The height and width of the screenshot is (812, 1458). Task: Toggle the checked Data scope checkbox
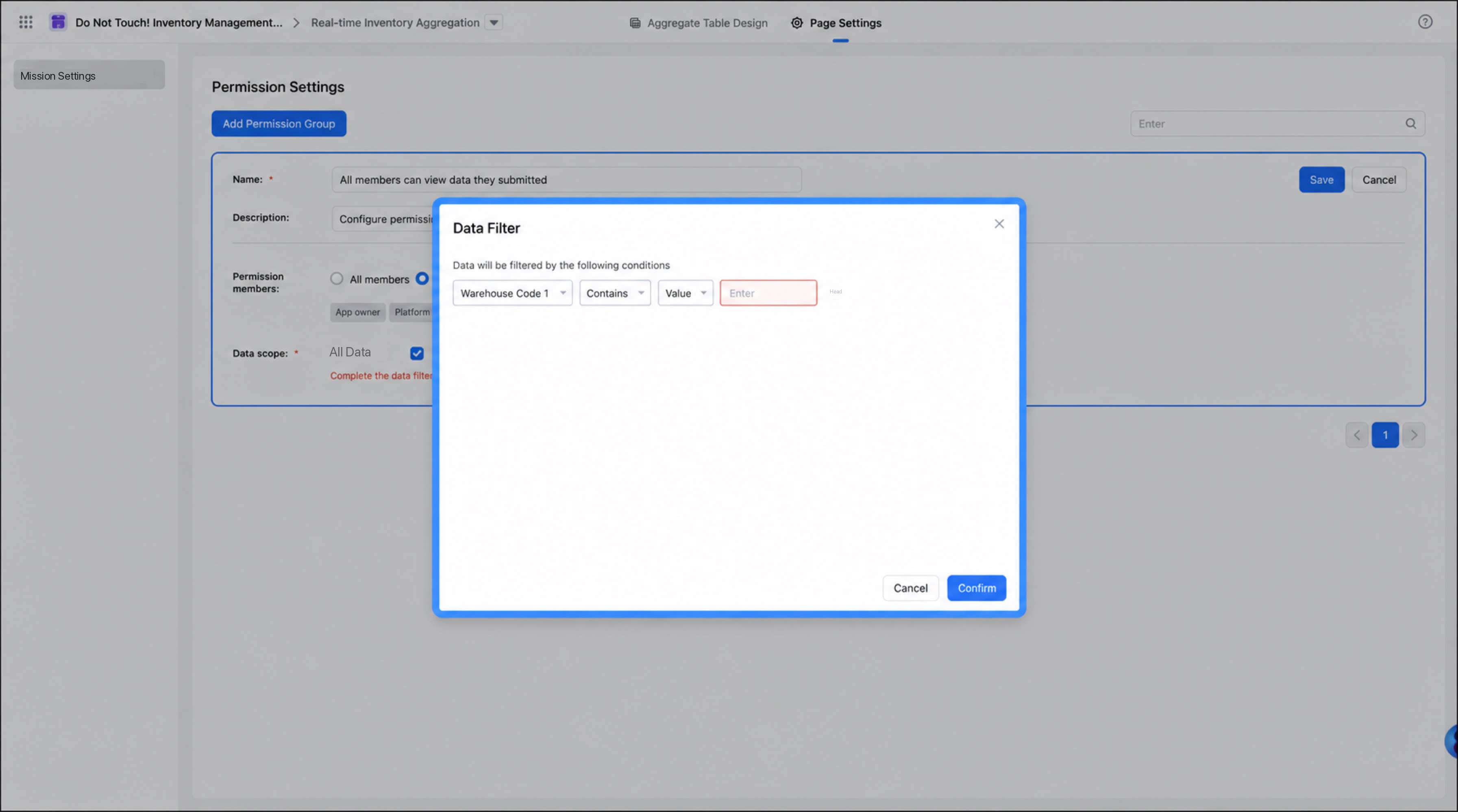(417, 353)
